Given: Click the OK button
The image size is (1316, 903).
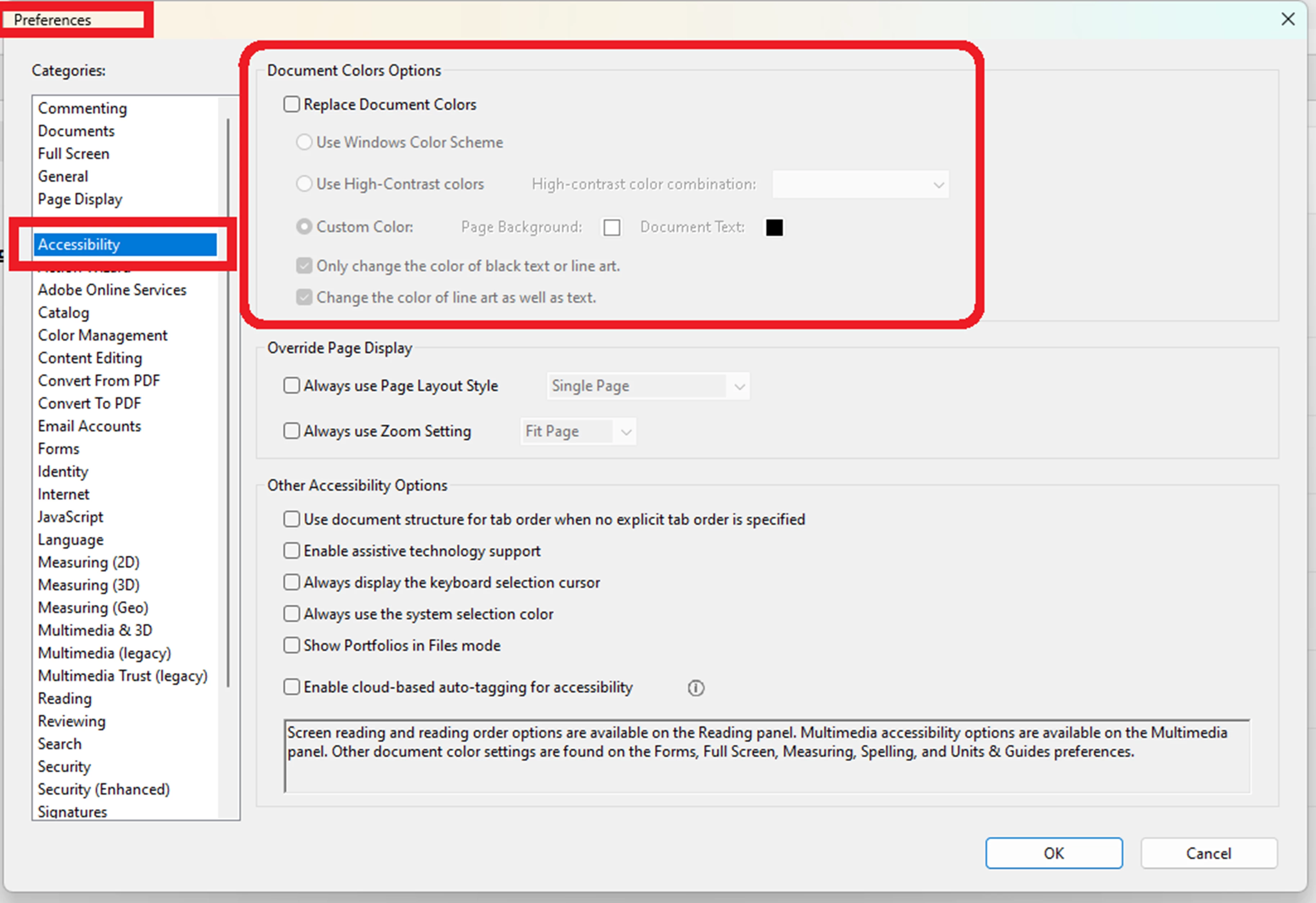Looking at the screenshot, I should pos(1053,853).
